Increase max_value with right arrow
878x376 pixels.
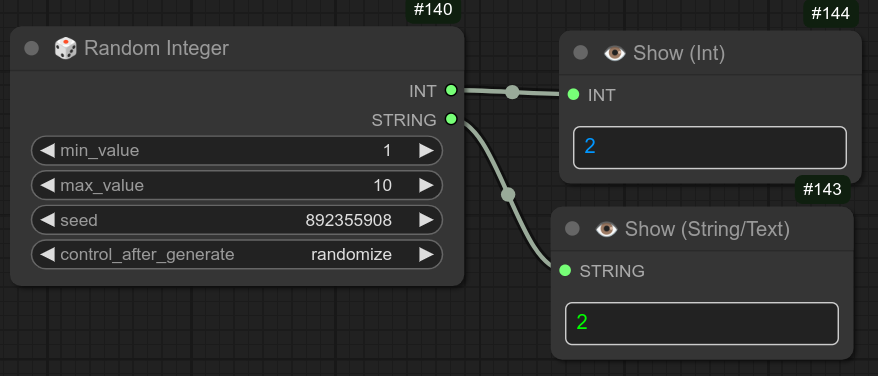click(426, 185)
